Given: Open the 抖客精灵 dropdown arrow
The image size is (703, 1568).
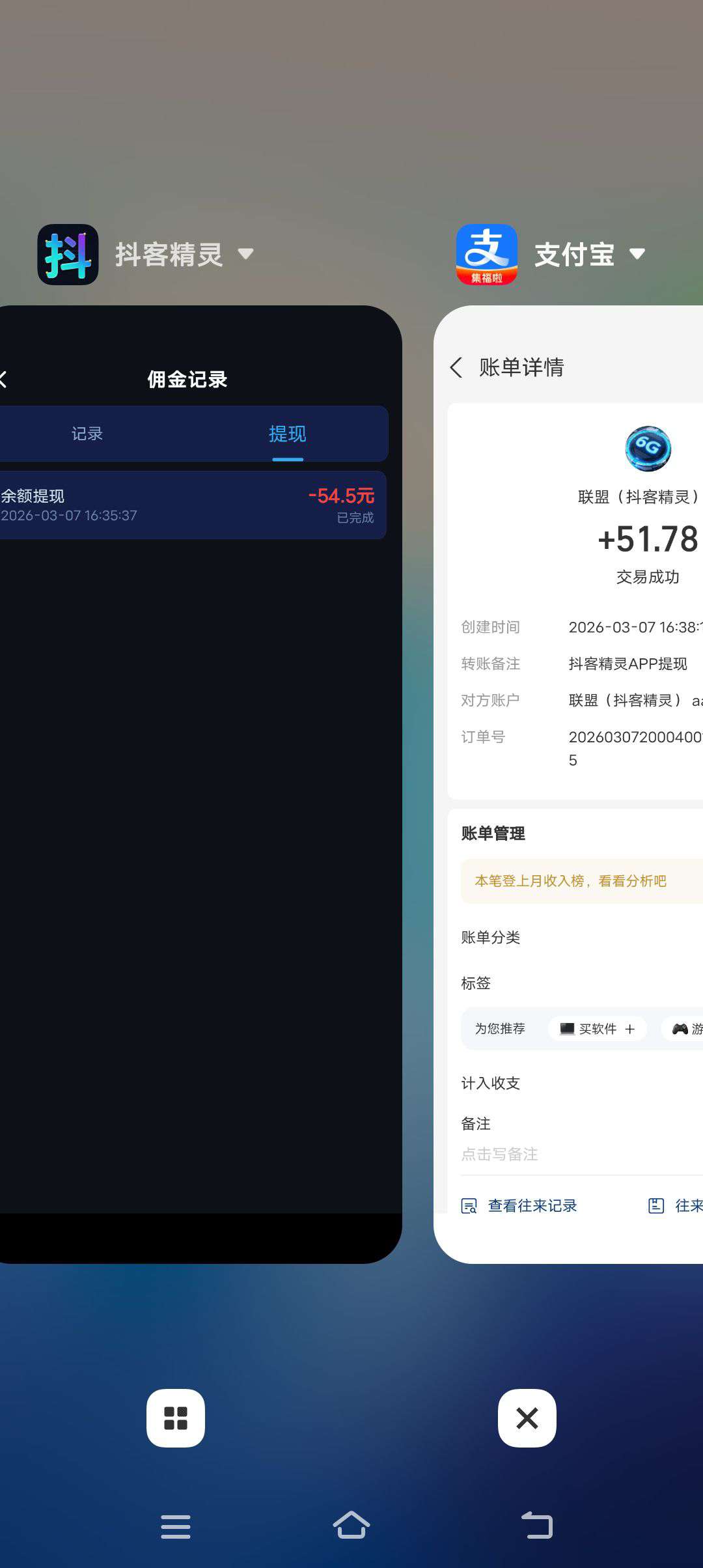Looking at the screenshot, I should tap(245, 254).
